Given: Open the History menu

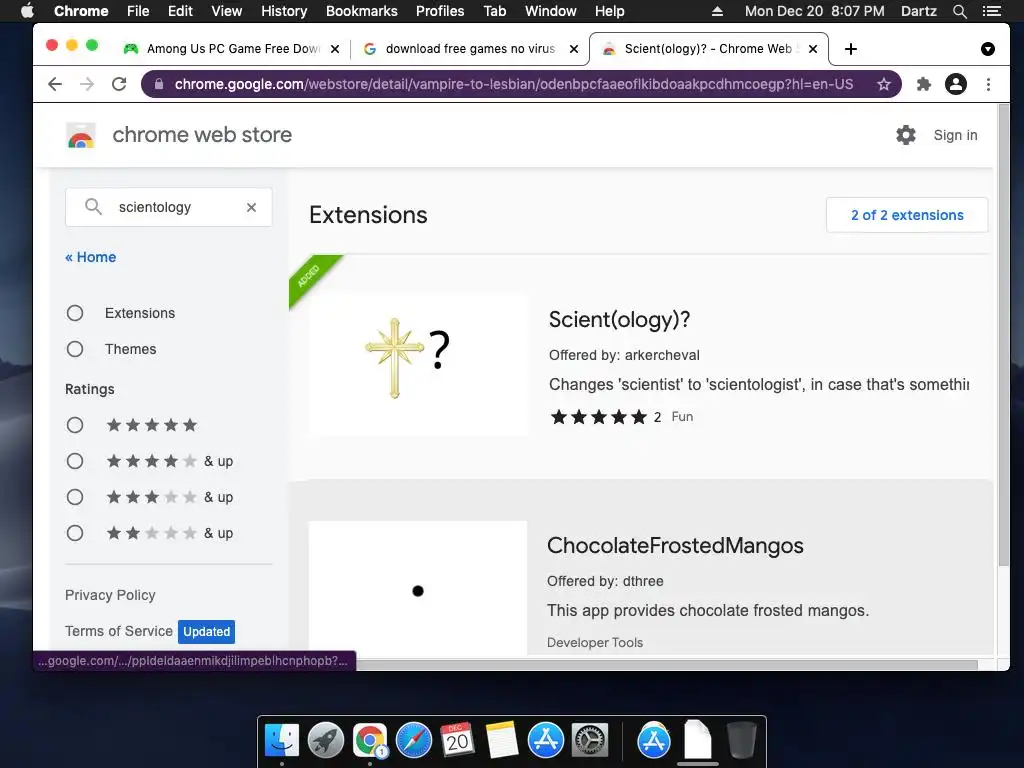Looking at the screenshot, I should [284, 11].
